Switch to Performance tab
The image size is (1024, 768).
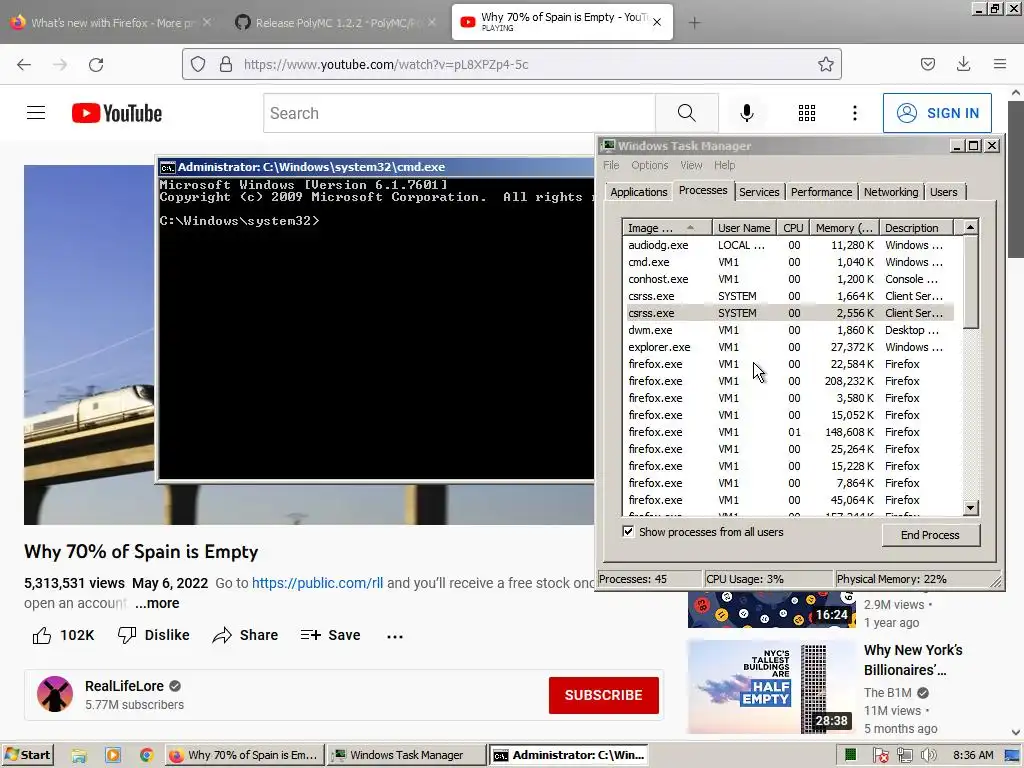tap(821, 192)
